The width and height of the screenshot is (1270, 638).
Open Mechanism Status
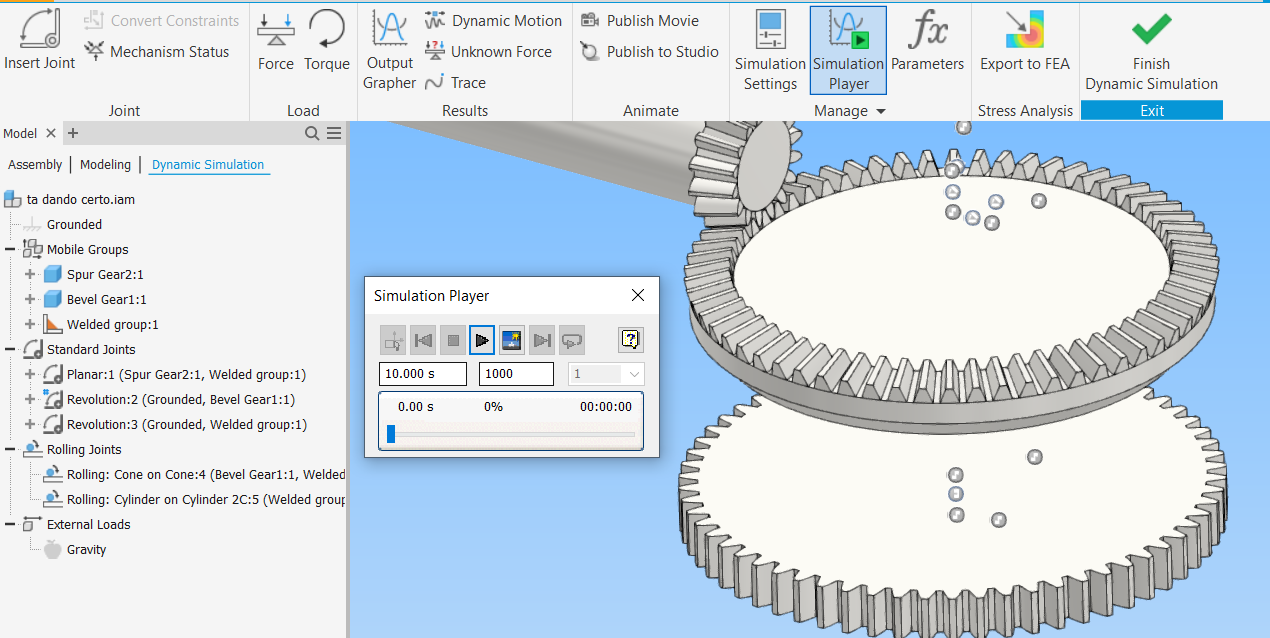156,51
